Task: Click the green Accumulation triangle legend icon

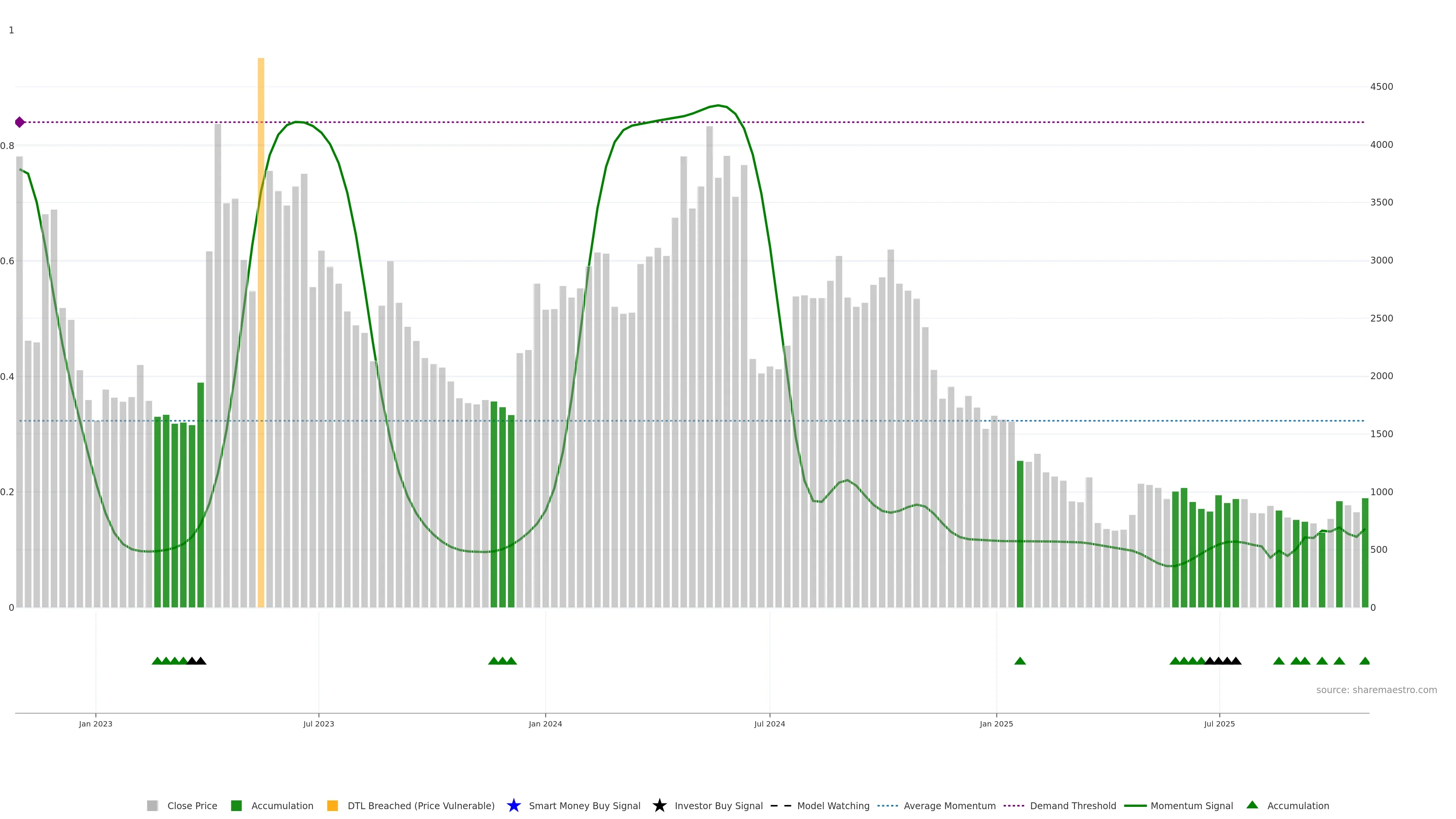Action: [1252, 805]
